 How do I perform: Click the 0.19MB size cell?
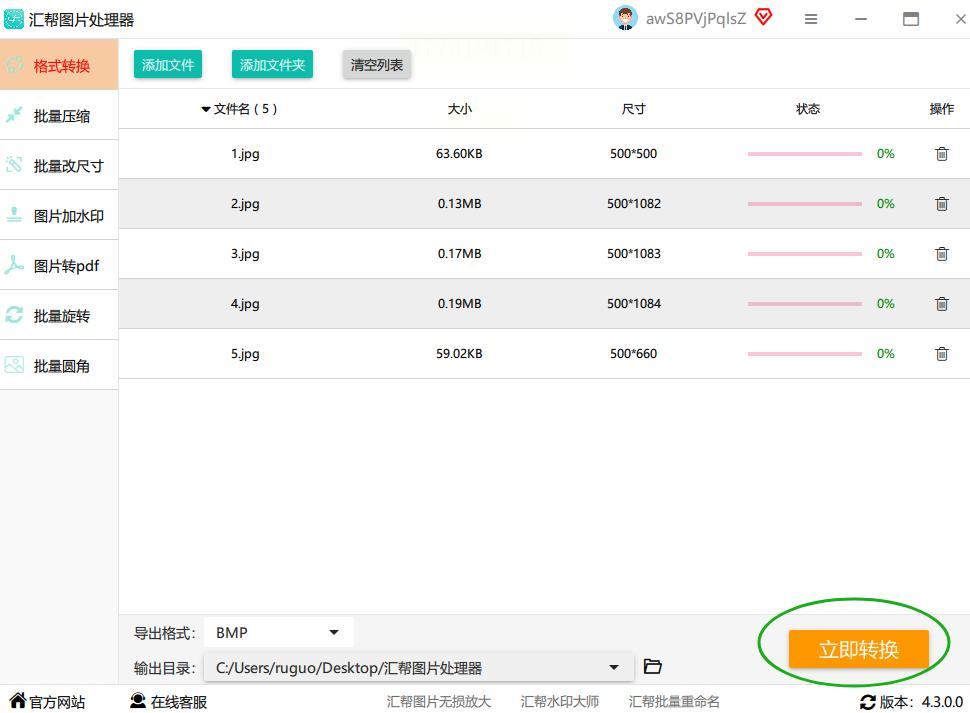(x=459, y=304)
